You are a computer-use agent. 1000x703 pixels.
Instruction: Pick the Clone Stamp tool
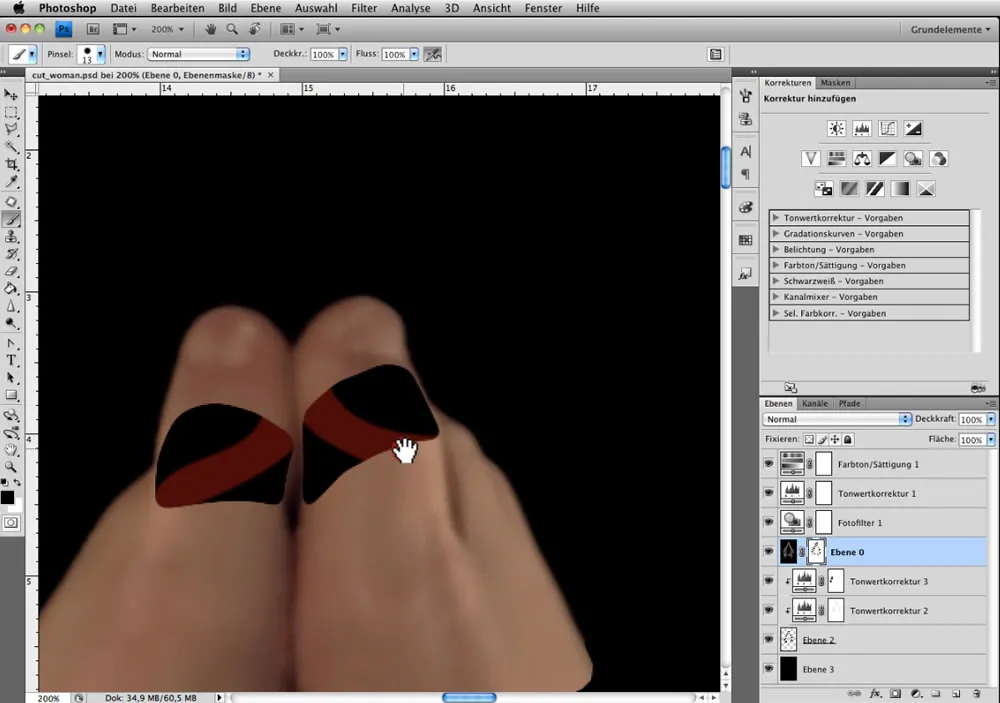click(x=12, y=237)
